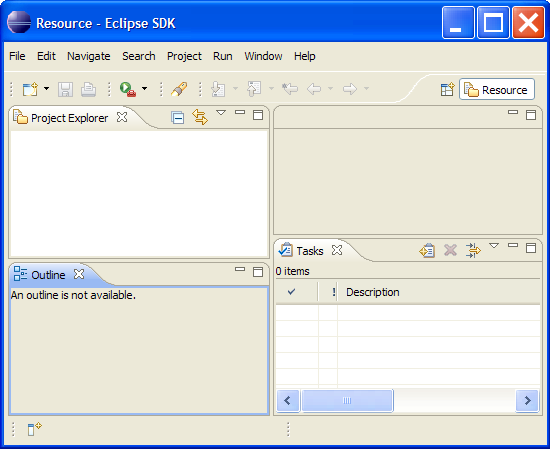
Task: Open the New wizard dropdown arrow
Action: tap(46, 89)
